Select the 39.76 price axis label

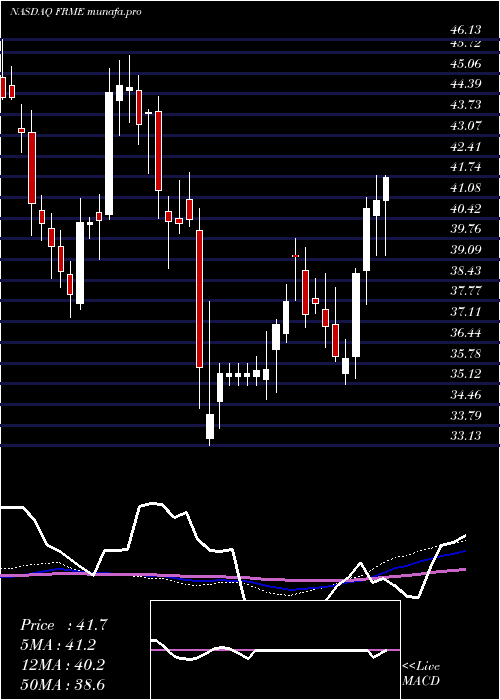click(x=466, y=229)
